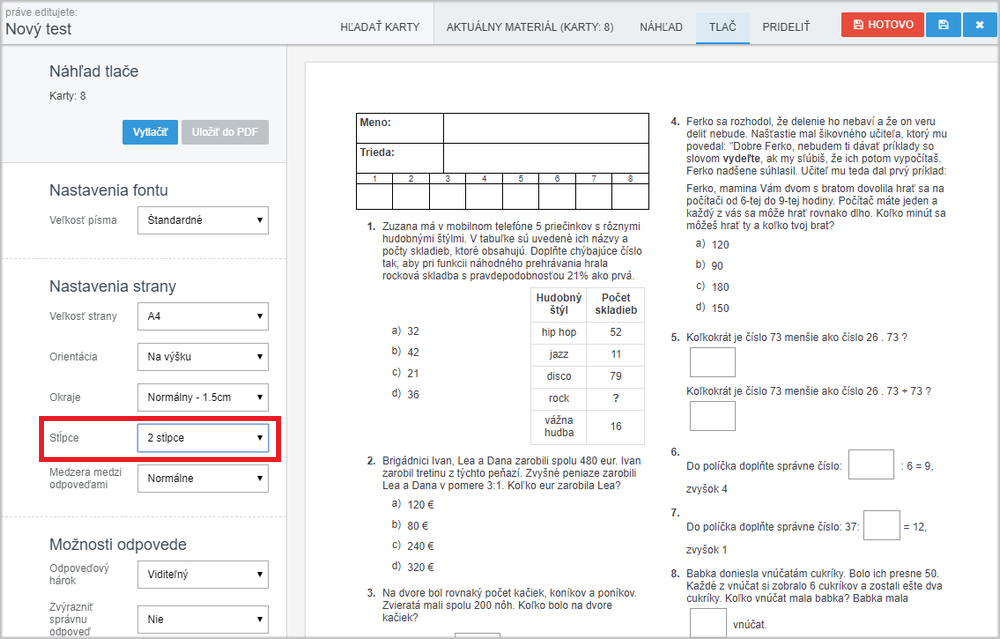Go to the PRIDELIŤ tab
Screen dimensions: 1000x639
point(786,27)
